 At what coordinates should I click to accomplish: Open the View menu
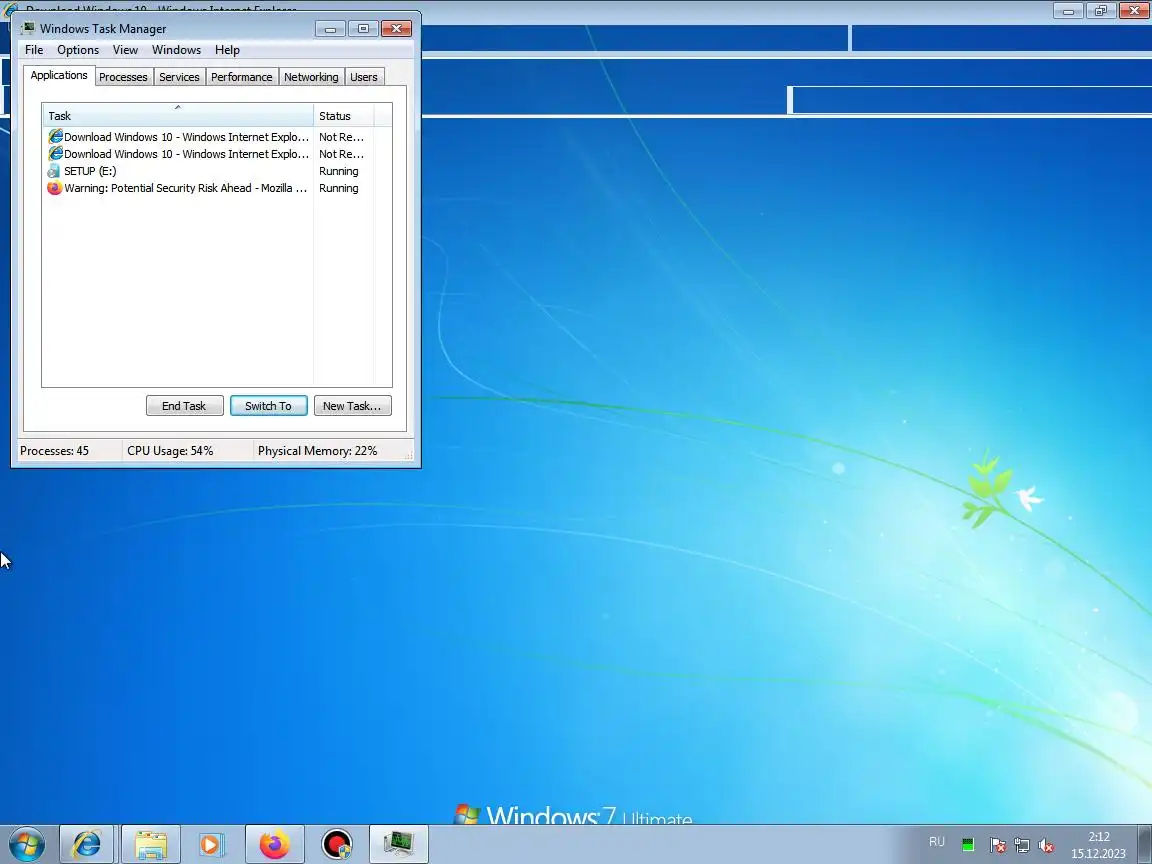[125, 50]
